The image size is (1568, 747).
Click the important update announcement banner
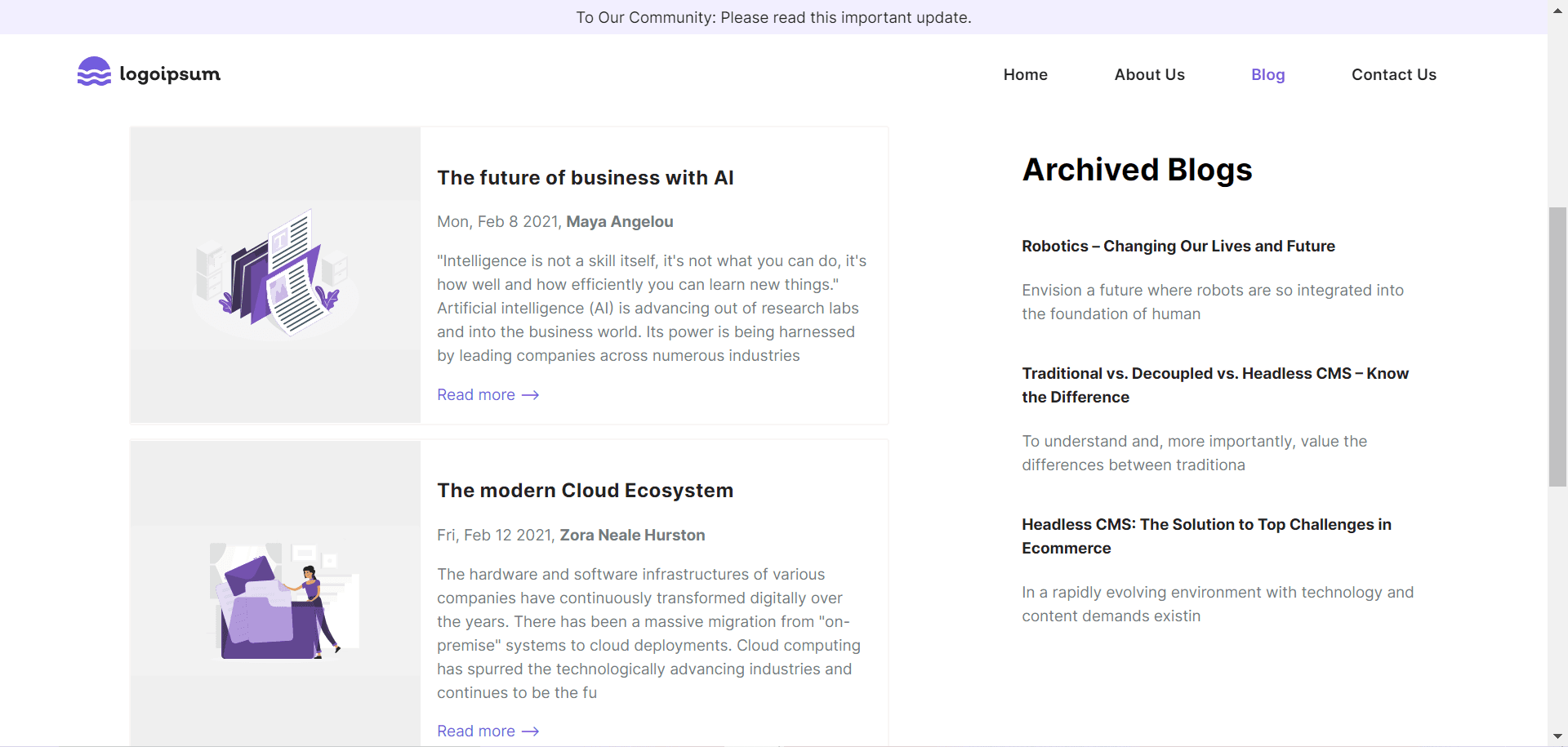point(773,17)
